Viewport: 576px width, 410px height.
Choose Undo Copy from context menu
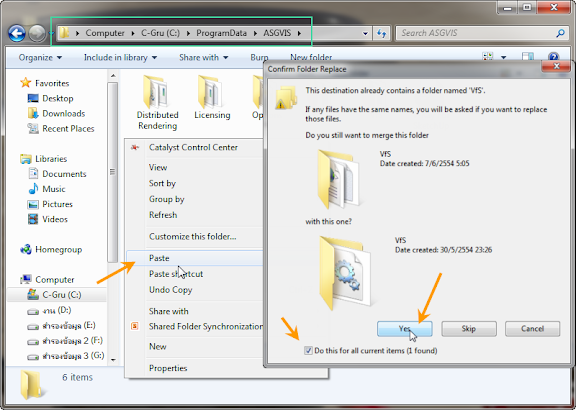pos(170,289)
